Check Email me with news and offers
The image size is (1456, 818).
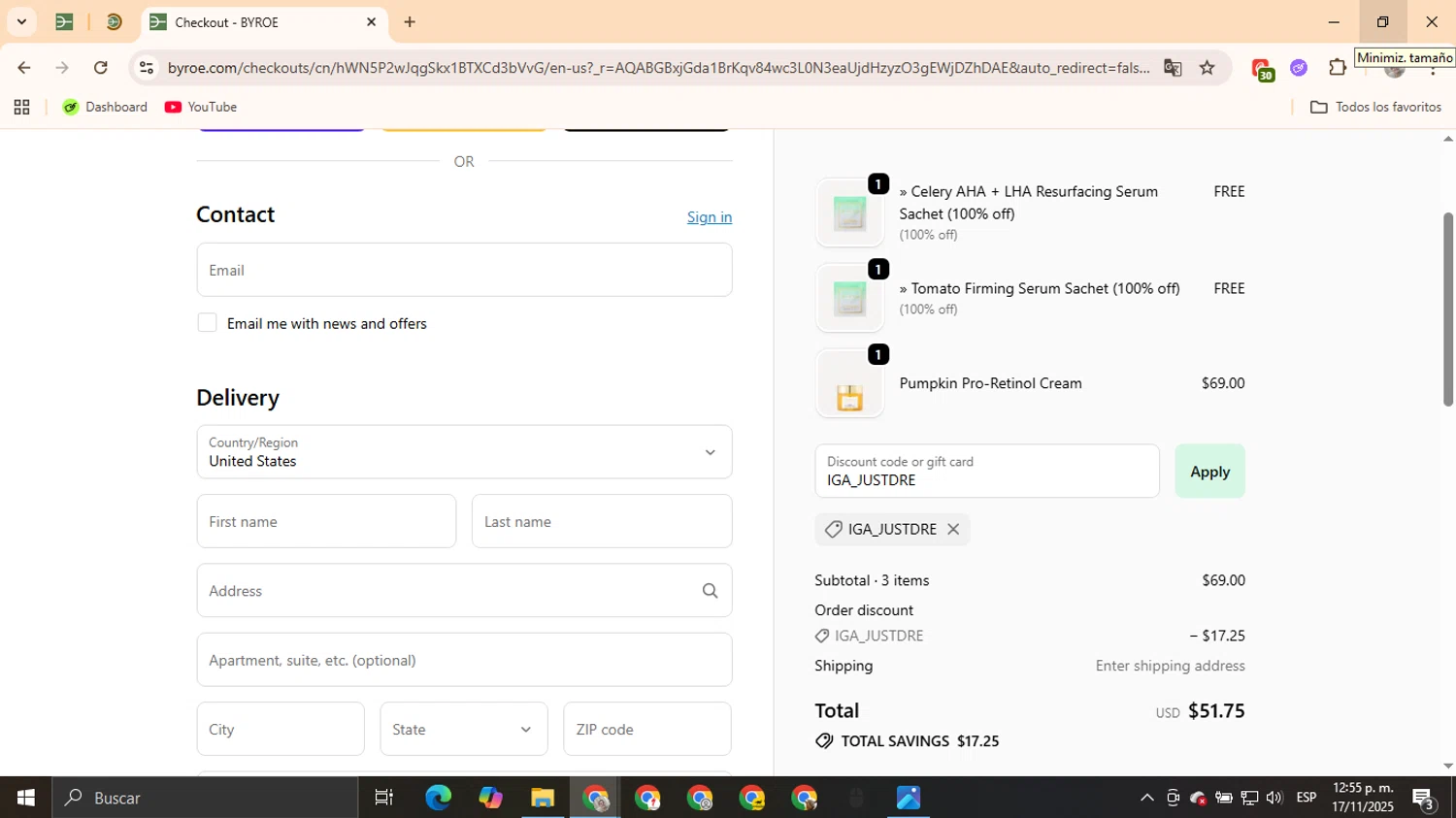(207, 323)
